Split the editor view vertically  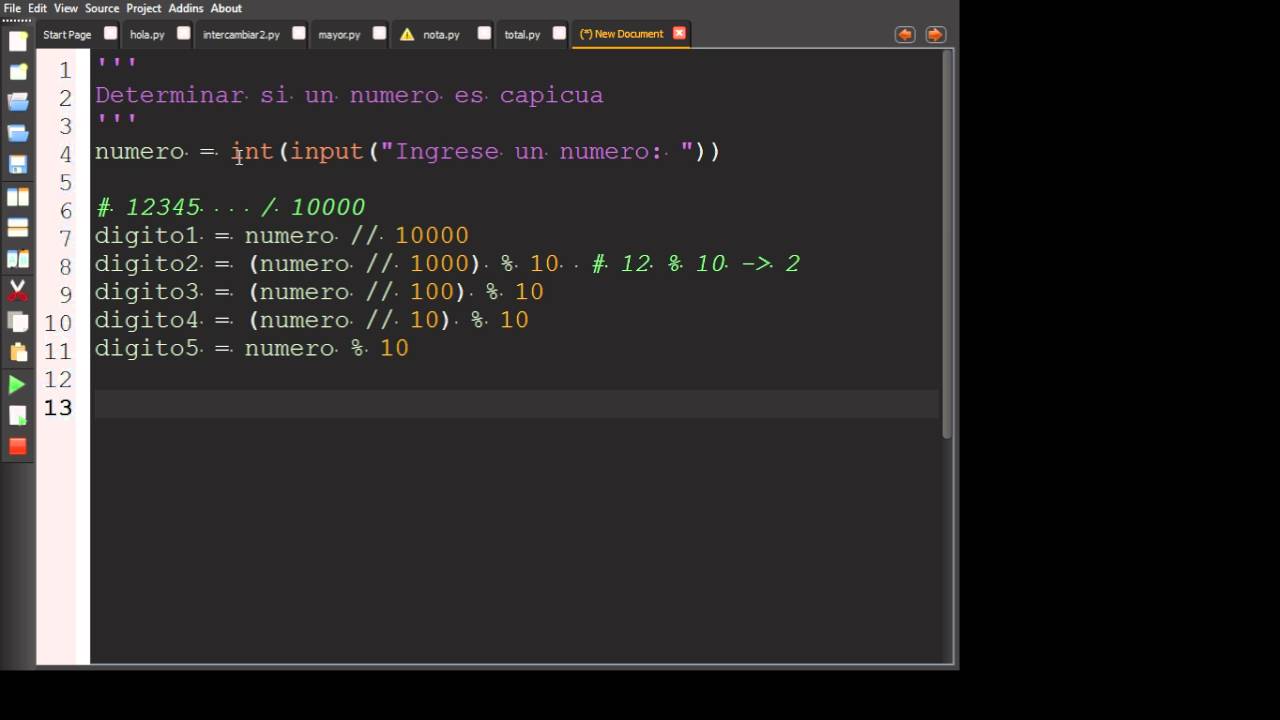click(x=18, y=197)
